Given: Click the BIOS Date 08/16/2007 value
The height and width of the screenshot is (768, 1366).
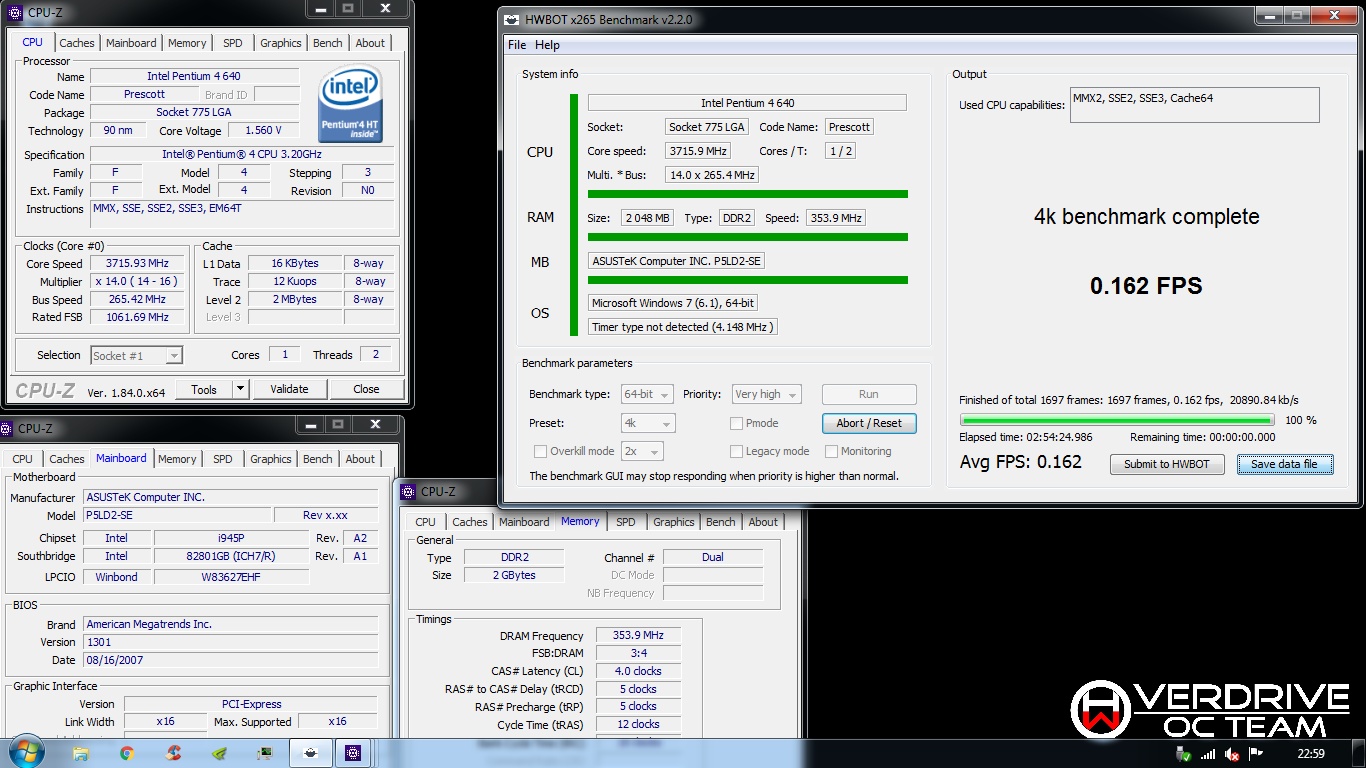Looking at the screenshot, I should click(x=231, y=660).
